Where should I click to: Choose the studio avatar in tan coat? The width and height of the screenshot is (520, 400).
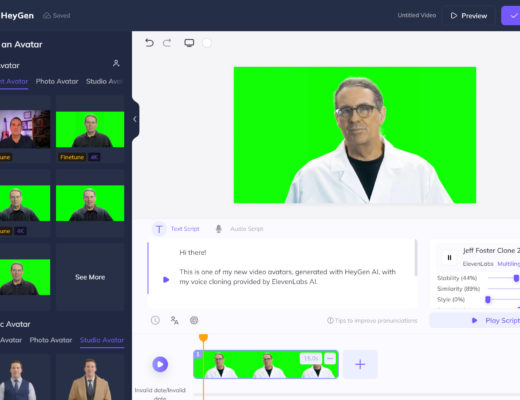[90, 379]
